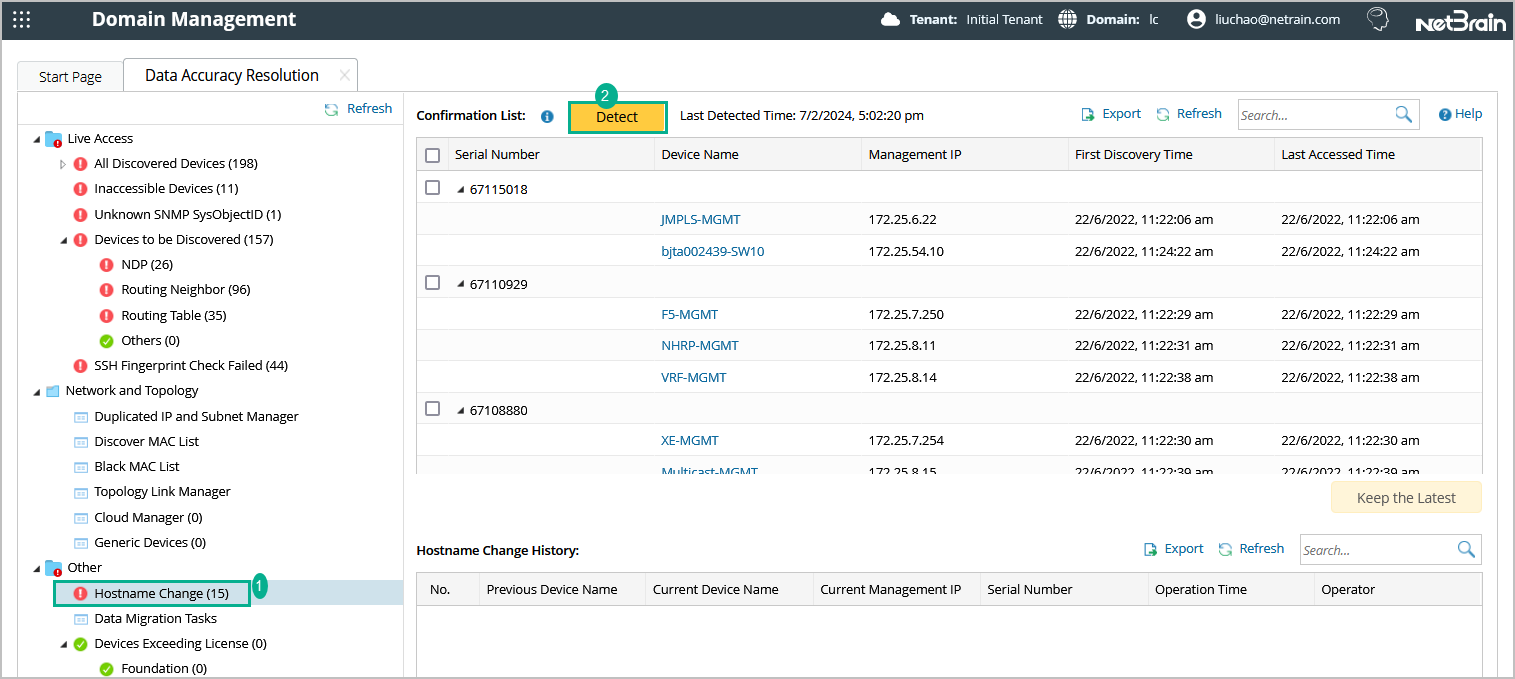Click the Confirmation List search magnifier icon
Screen dimensions: 1515x679
[1404, 114]
